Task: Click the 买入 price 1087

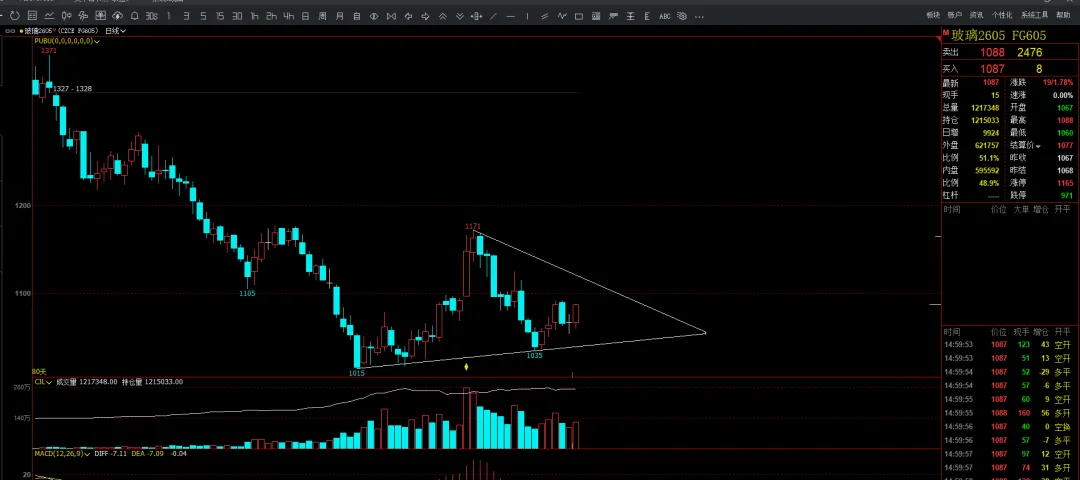Action: [993, 69]
